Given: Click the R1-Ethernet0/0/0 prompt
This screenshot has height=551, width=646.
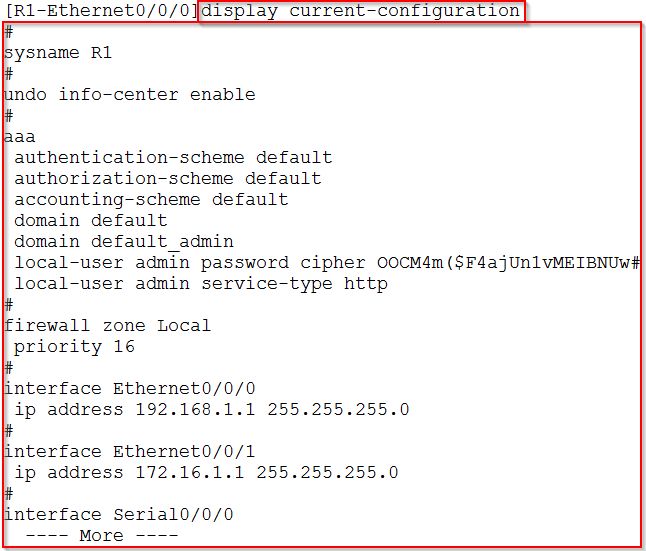Looking at the screenshot, I should coord(102,10).
